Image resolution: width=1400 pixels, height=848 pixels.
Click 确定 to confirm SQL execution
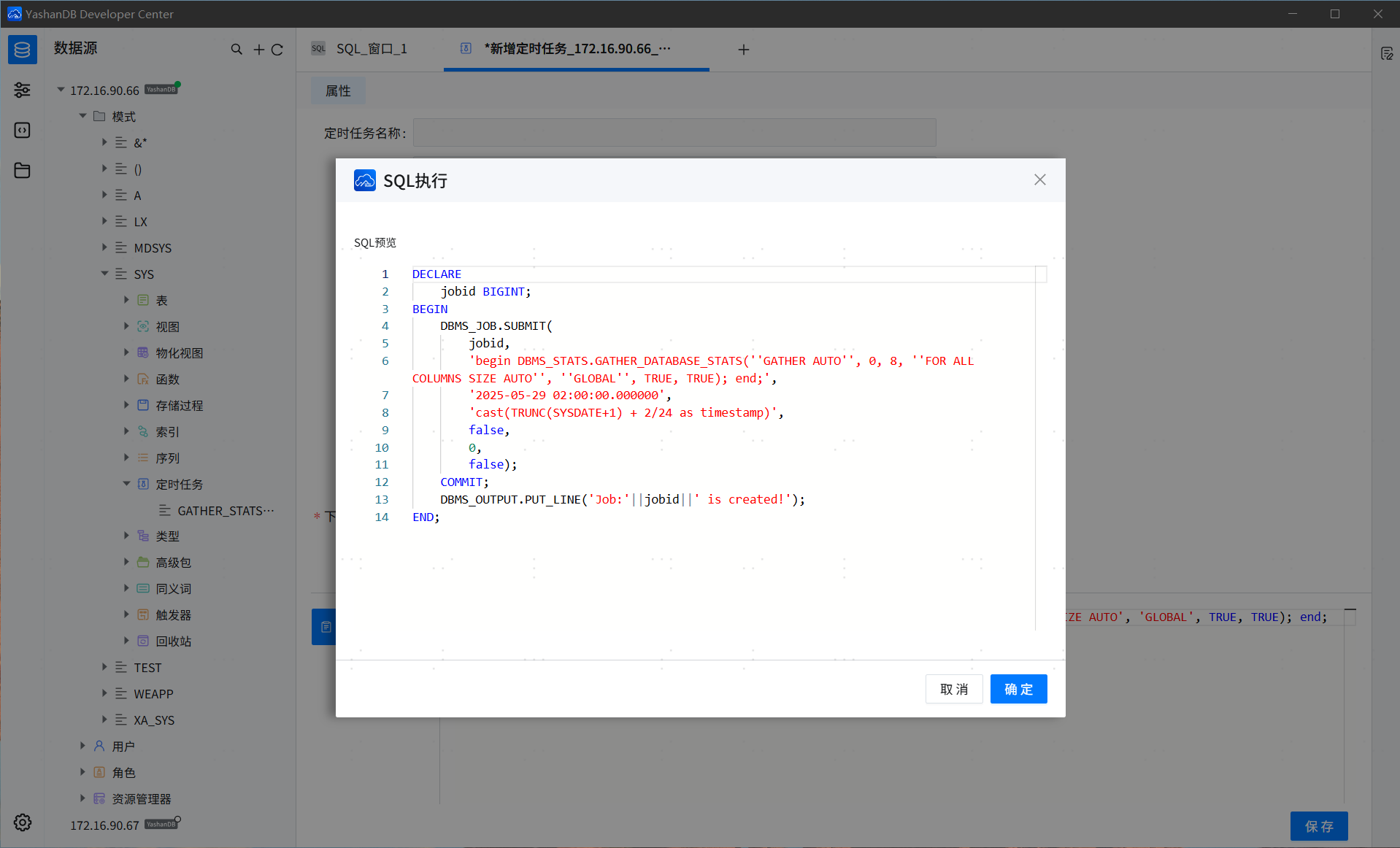1018,689
